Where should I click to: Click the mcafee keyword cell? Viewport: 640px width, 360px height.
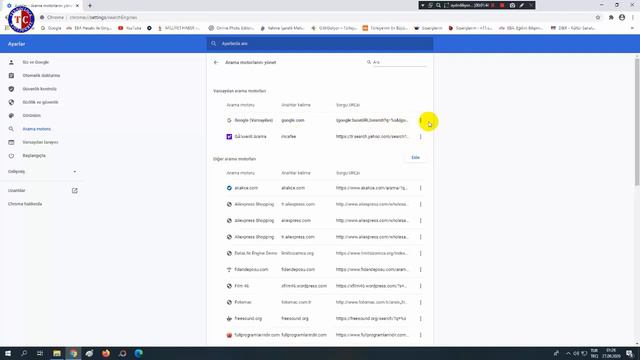[x=289, y=137]
